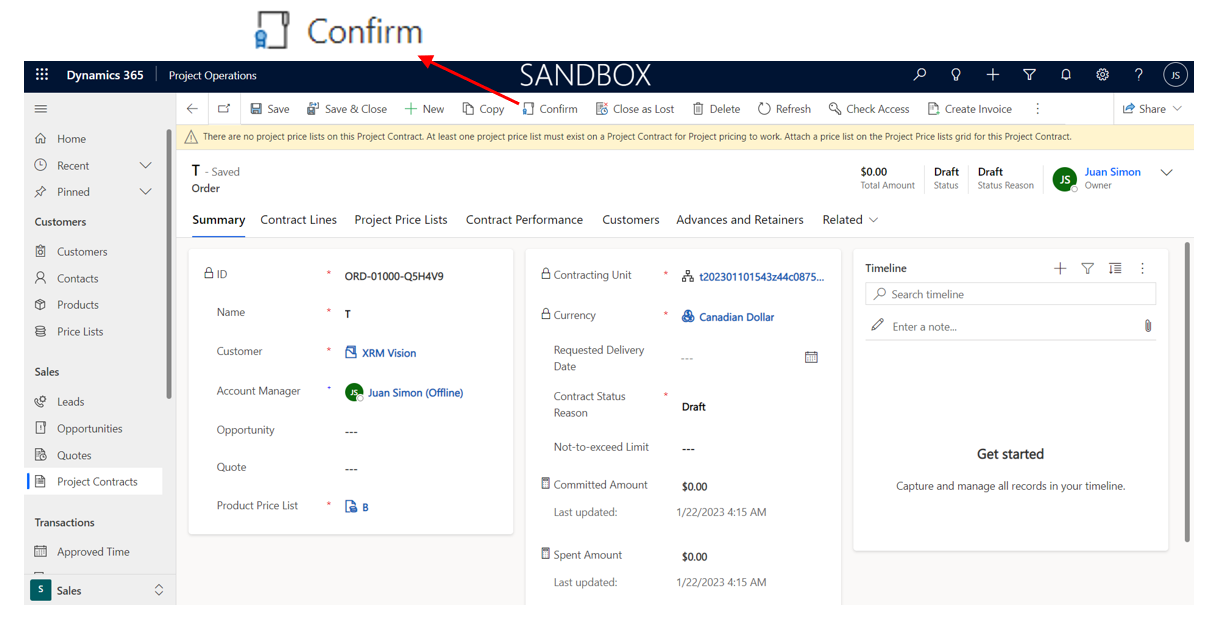
Task: Click Dynamics 365 in the header
Action: [105, 75]
